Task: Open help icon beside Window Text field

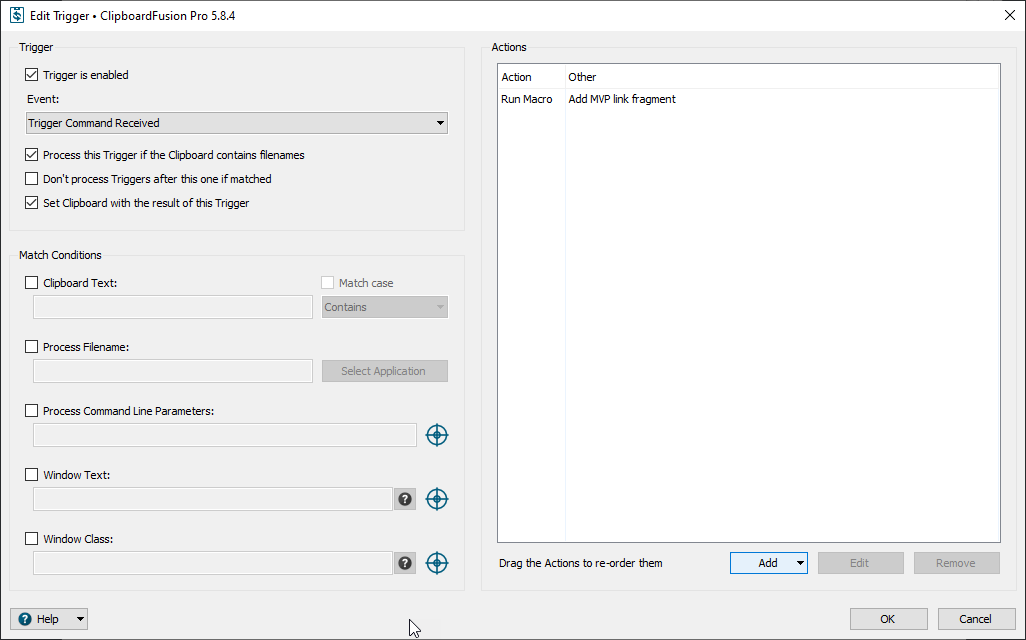Action: (x=405, y=499)
